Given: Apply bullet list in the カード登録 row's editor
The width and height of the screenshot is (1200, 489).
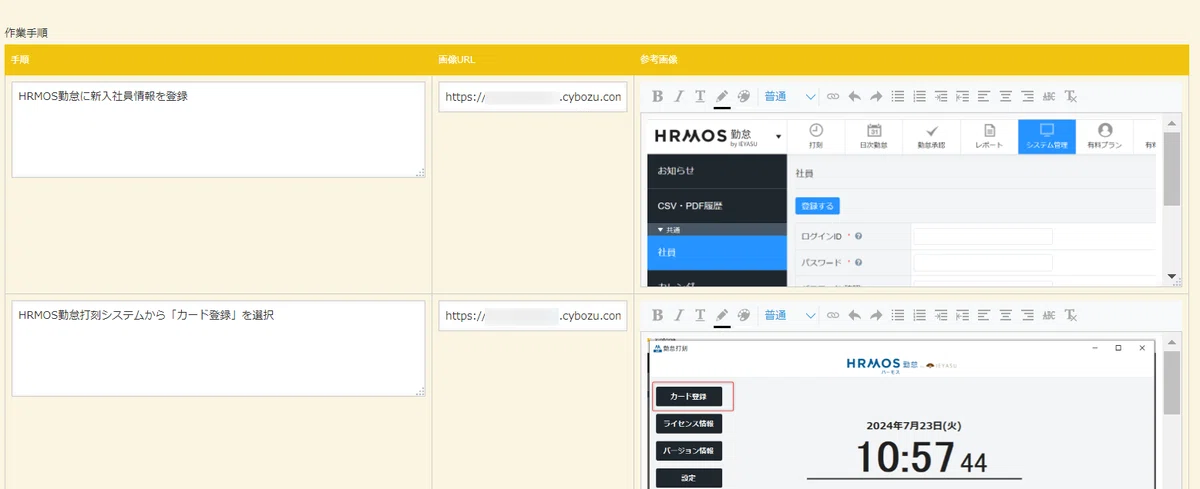Looking at the screenshot, I should coord(898,315).
